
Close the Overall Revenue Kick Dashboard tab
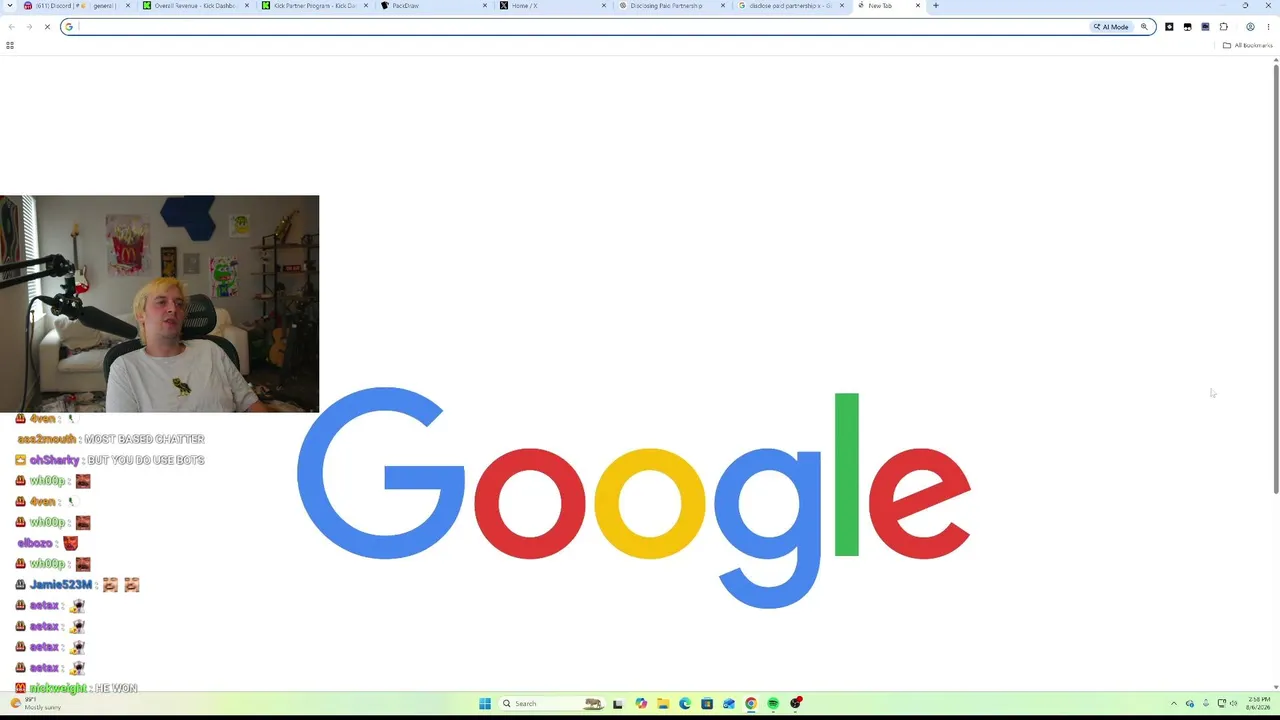(247, 6)
